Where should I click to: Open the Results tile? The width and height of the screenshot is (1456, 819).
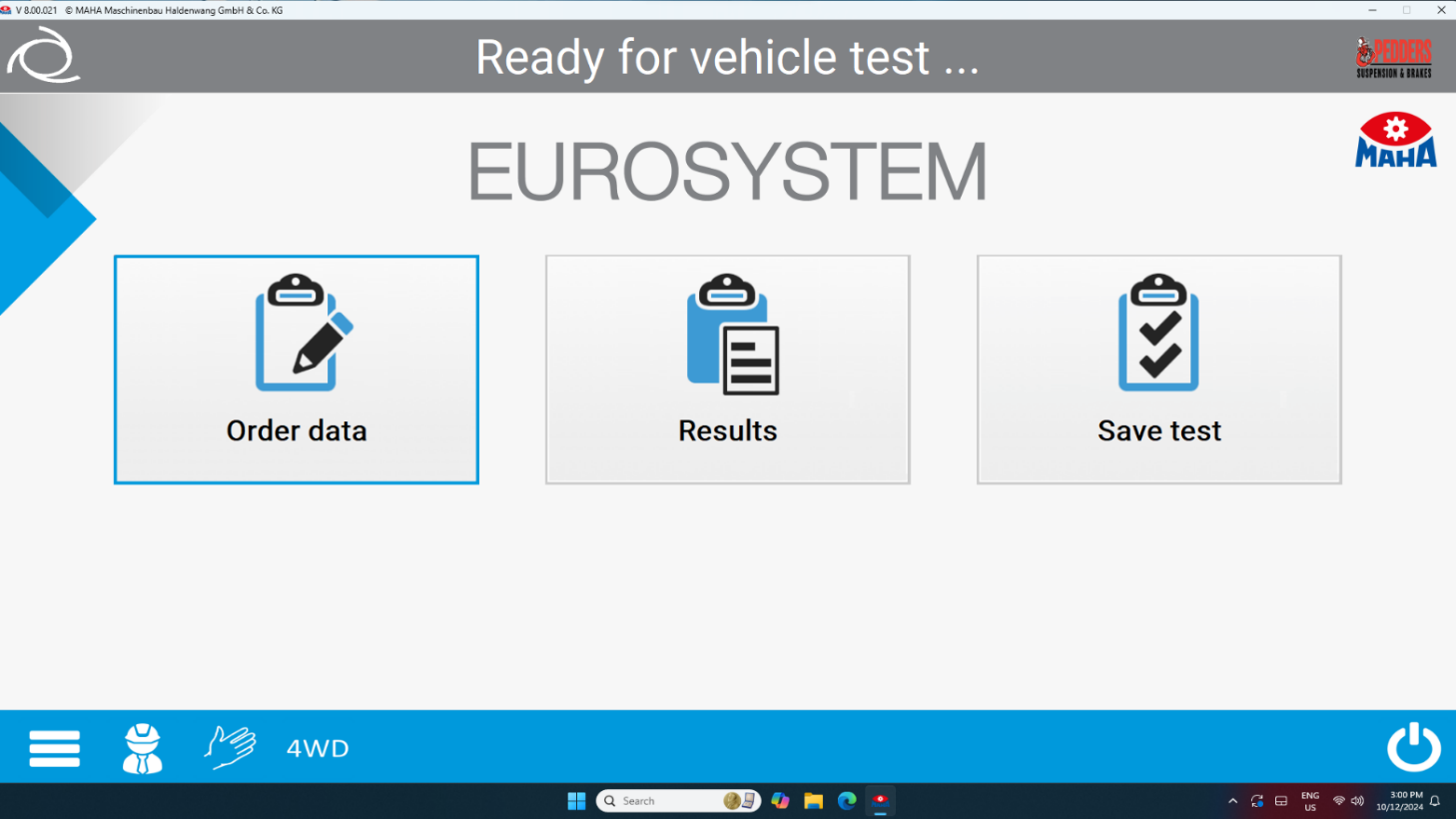727,370
